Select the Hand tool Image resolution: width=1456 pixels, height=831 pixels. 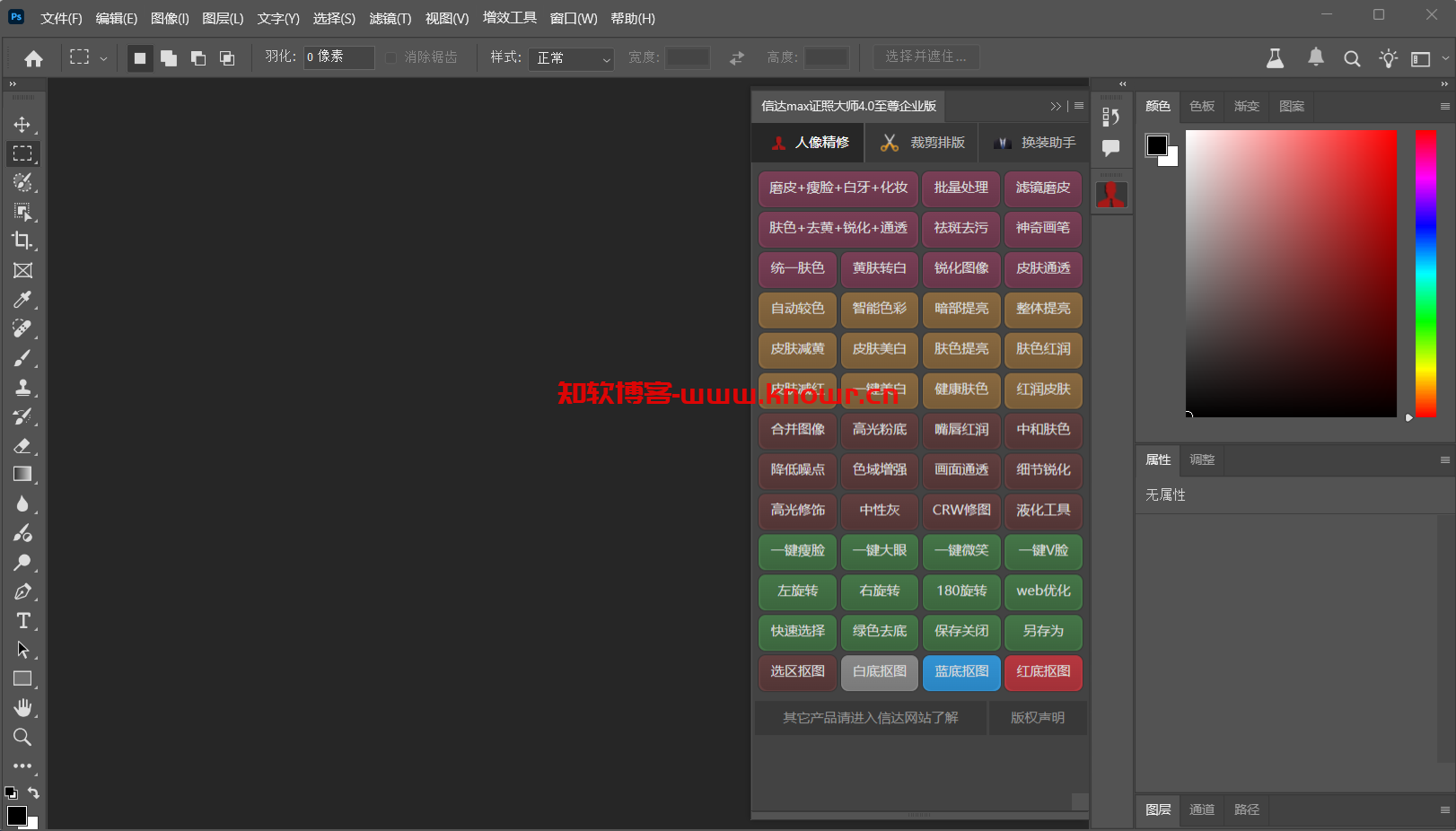(x=22, y=708)
